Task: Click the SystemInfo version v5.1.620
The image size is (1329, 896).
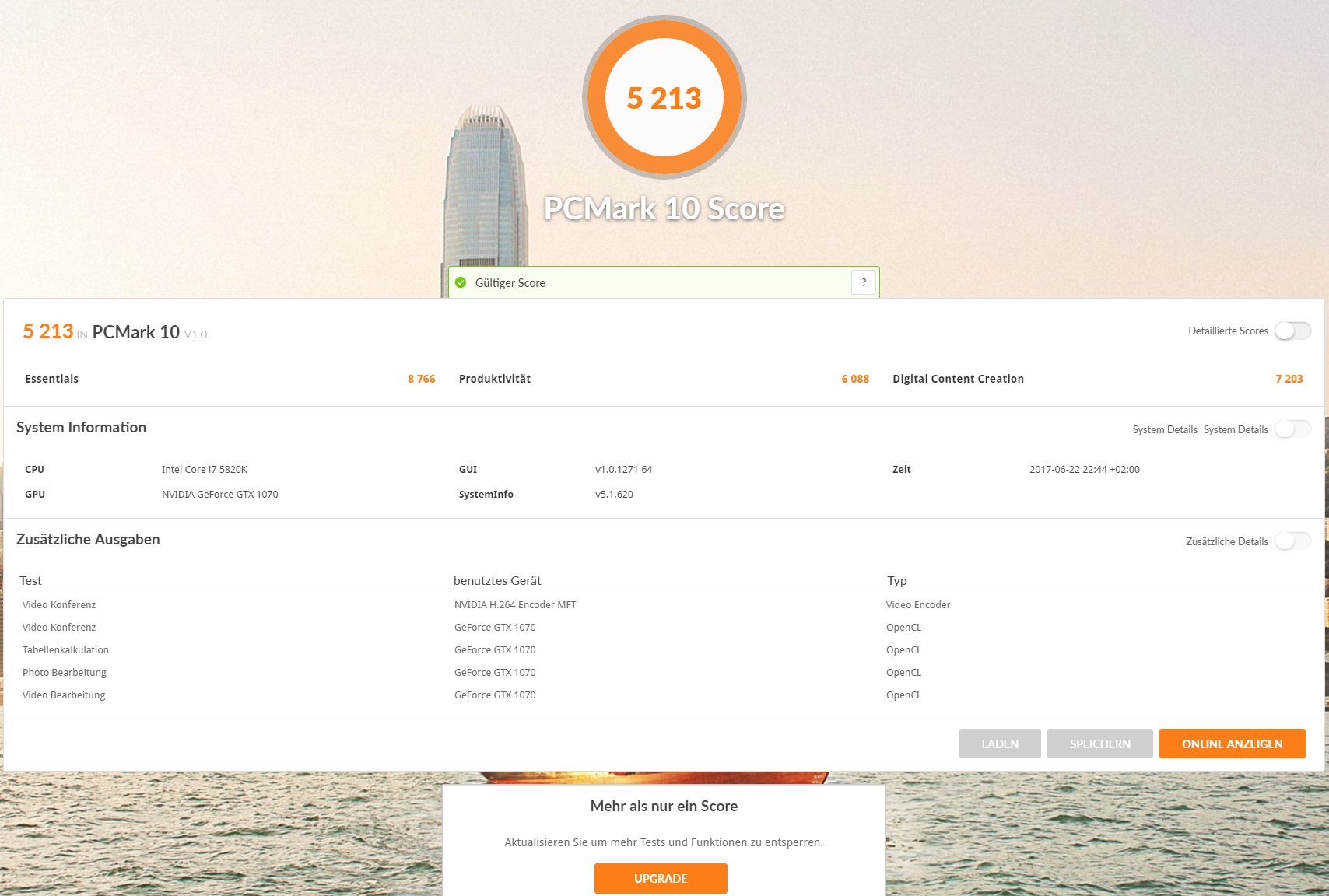Action: (614, 495)
